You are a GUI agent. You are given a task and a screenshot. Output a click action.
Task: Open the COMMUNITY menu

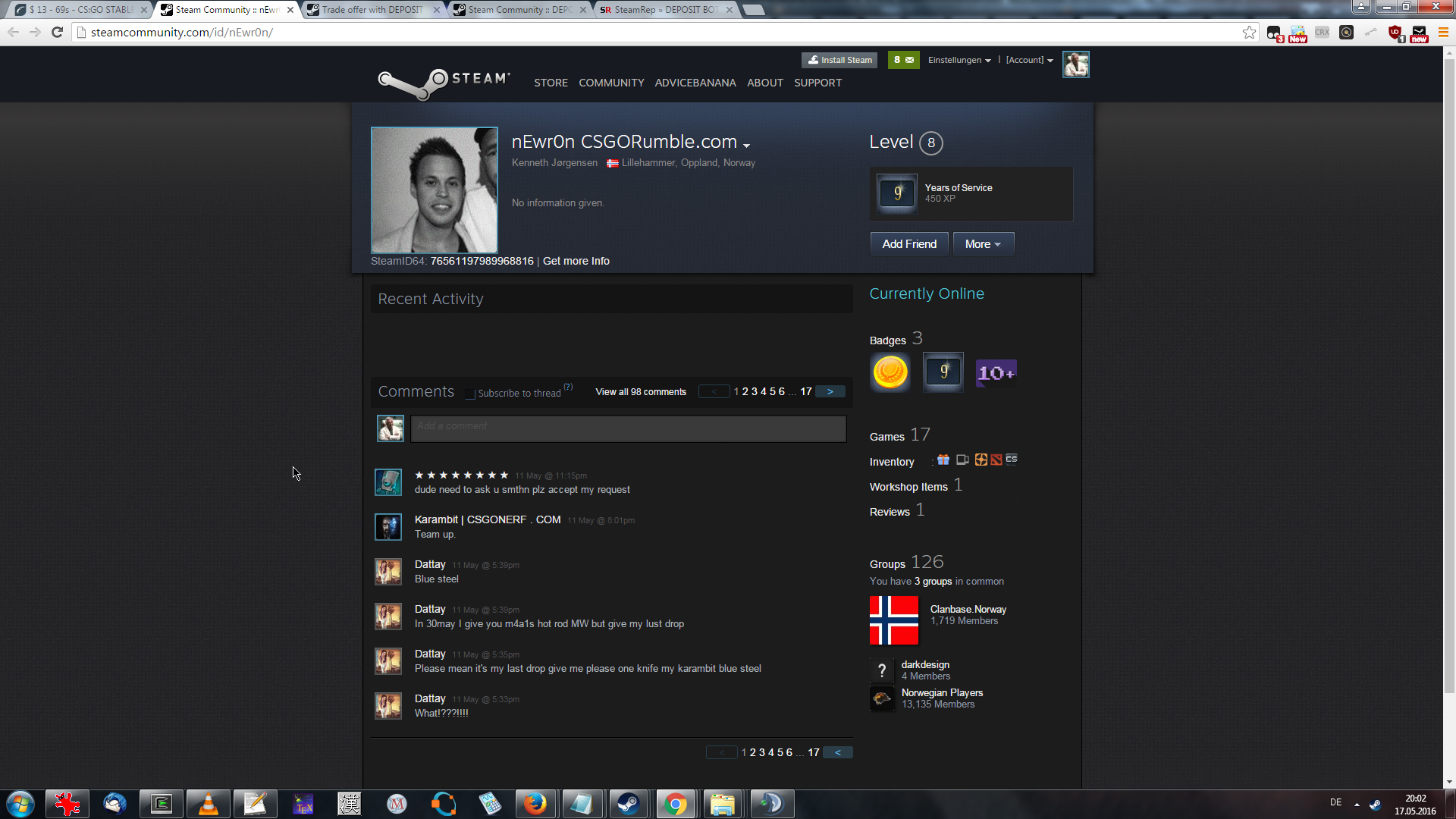611,83
